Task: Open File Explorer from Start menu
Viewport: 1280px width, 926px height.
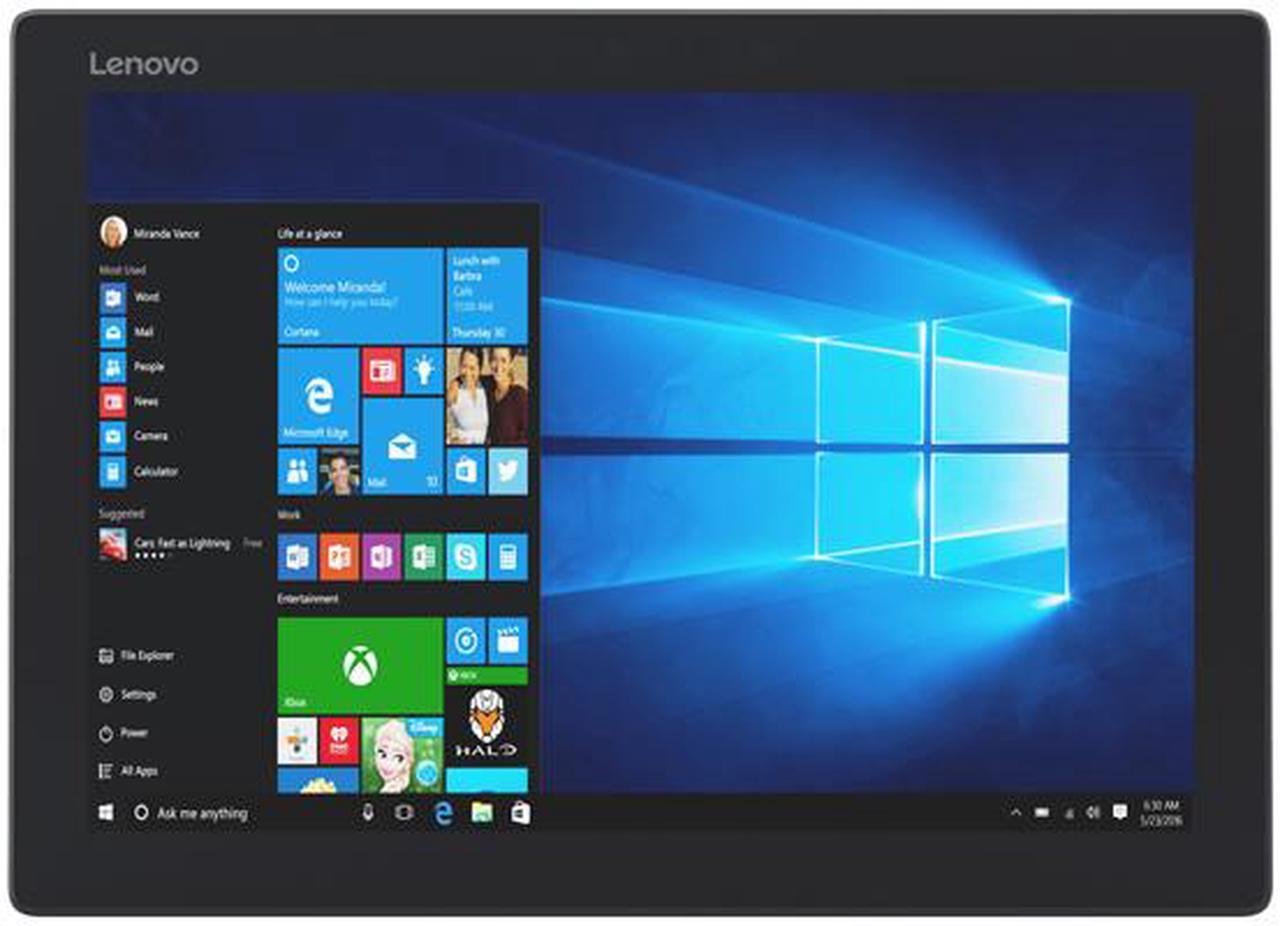Action: (137, 656)
